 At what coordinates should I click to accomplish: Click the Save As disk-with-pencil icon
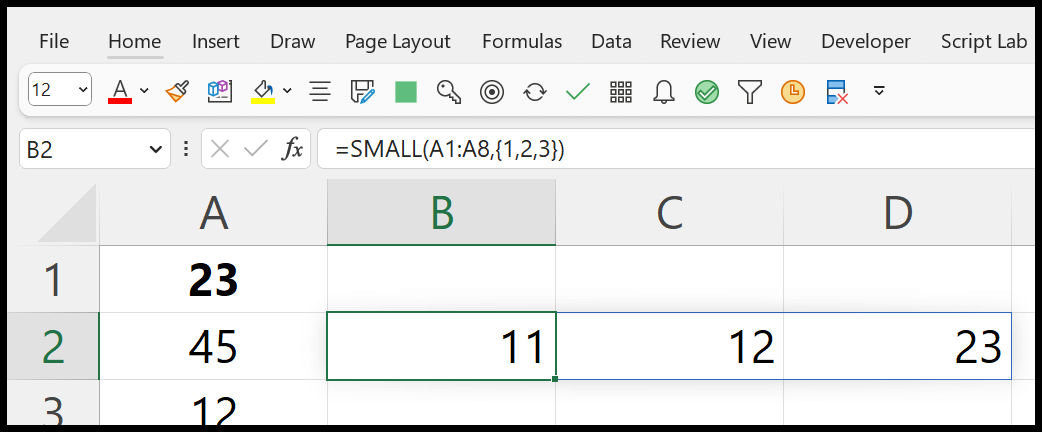(x=363, y=91)
